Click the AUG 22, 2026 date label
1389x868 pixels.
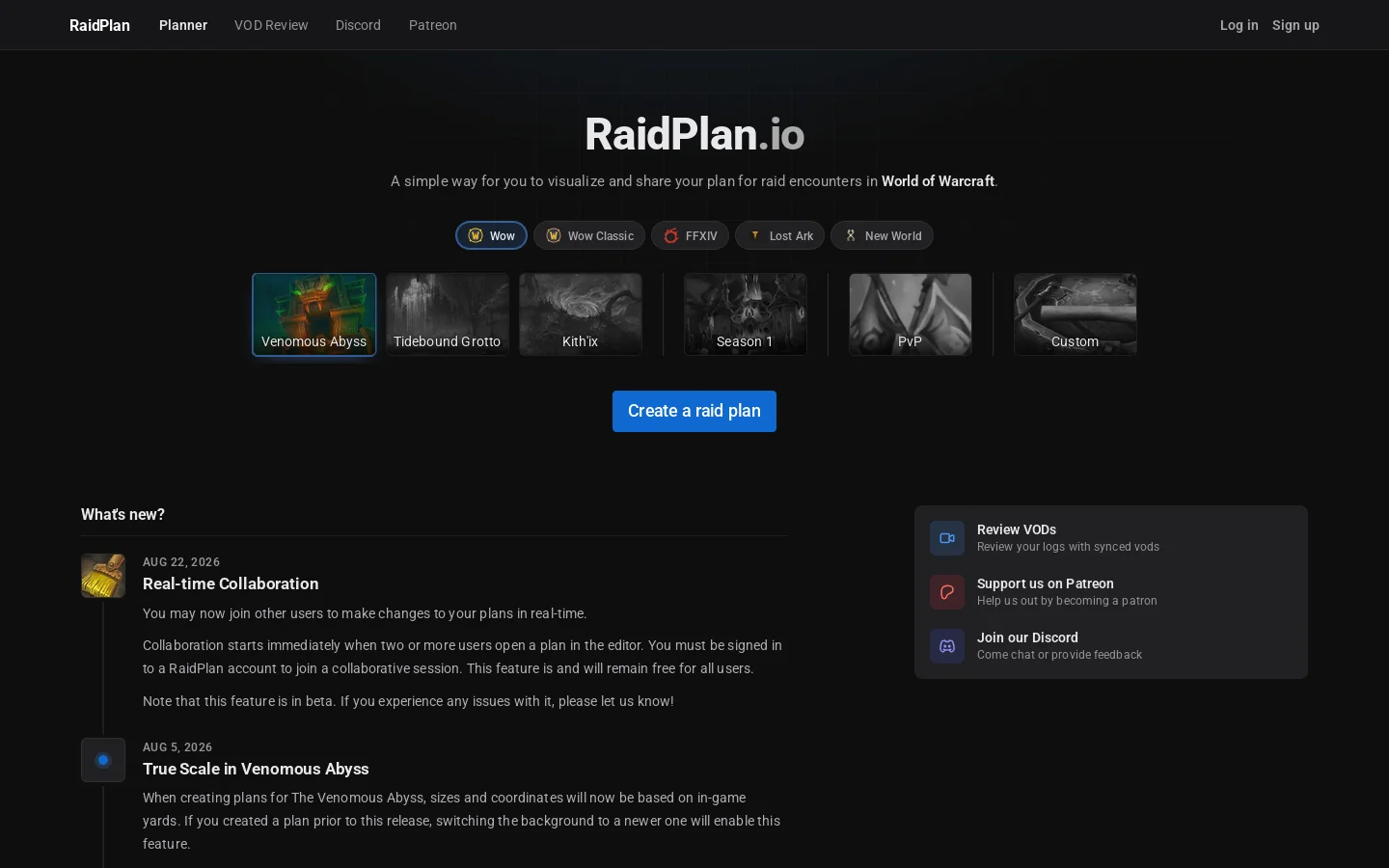coord(181,562)
